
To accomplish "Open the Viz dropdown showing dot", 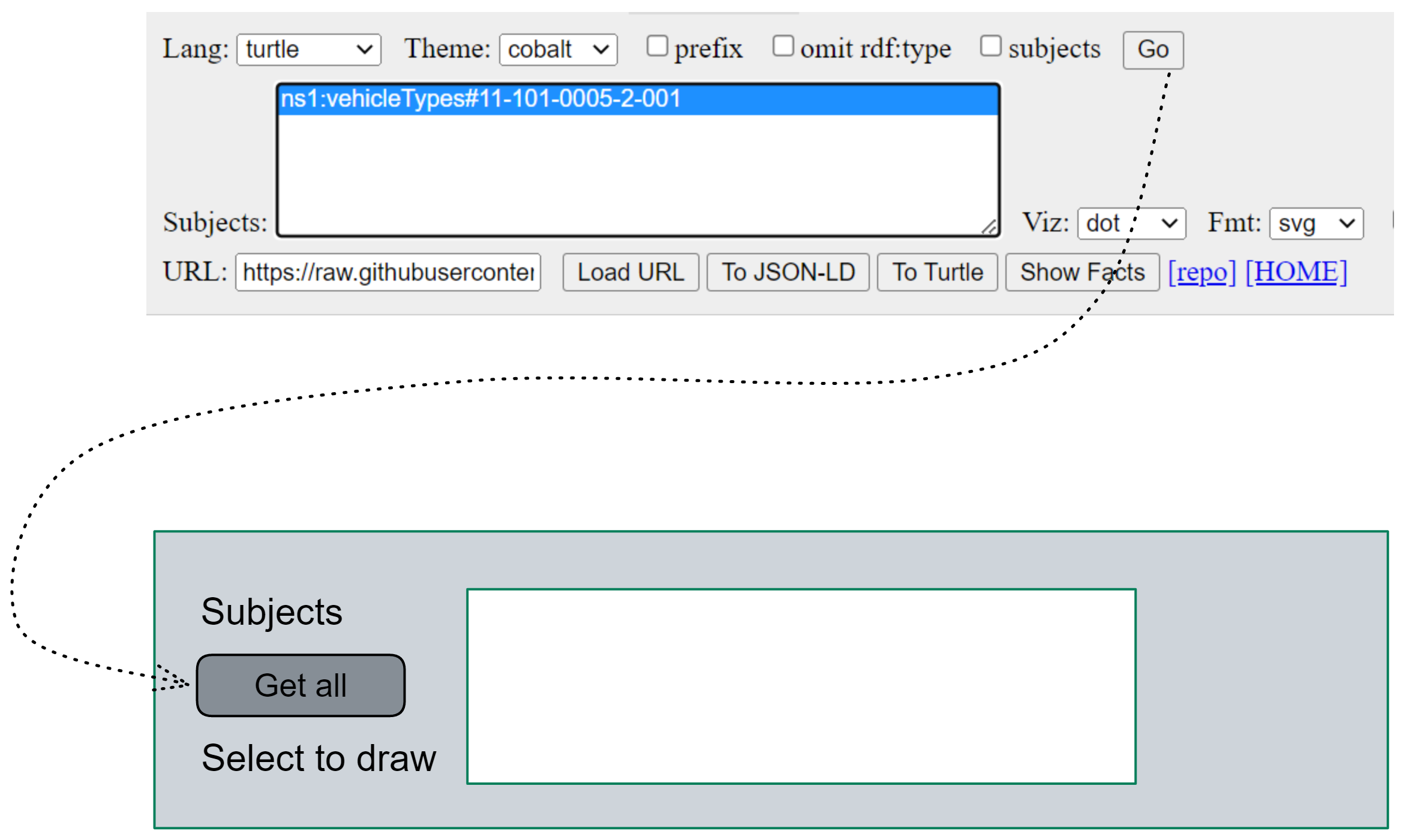I will point(1131,223).
